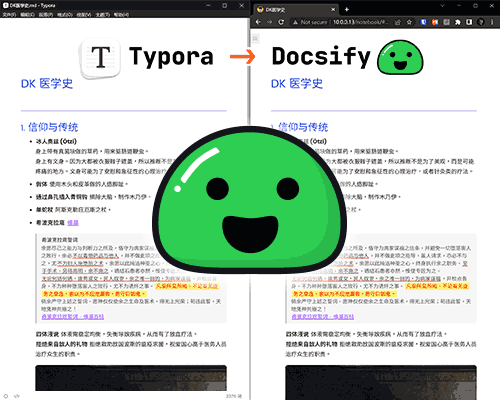The width and height of the screenshot is (500, 400).
Task: Open the 希波克拉底誓词 wiki link in Typora blockquote
Action: coord(73,317)
